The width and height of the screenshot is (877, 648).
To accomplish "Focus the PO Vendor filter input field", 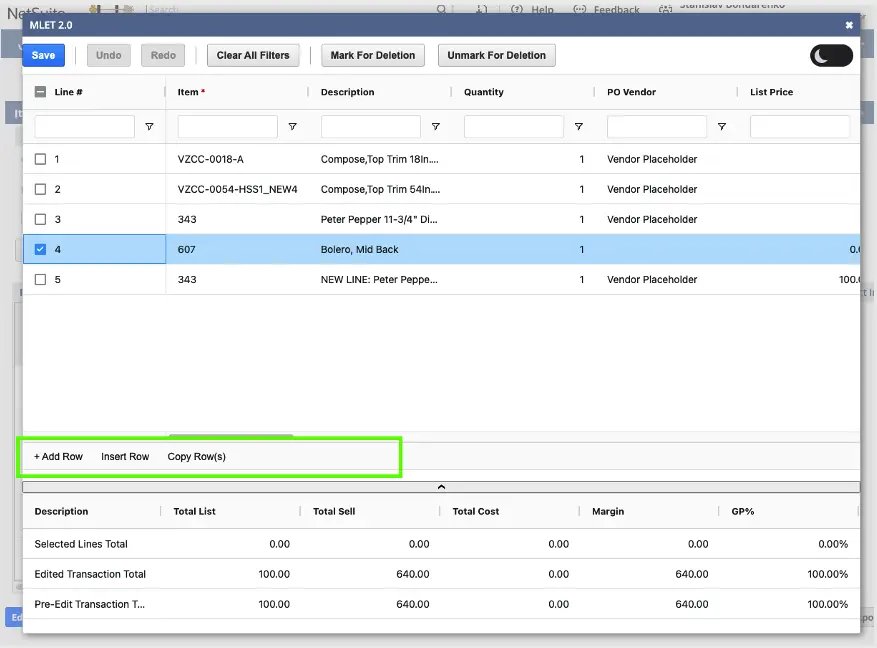I will [x=657, y=127].
